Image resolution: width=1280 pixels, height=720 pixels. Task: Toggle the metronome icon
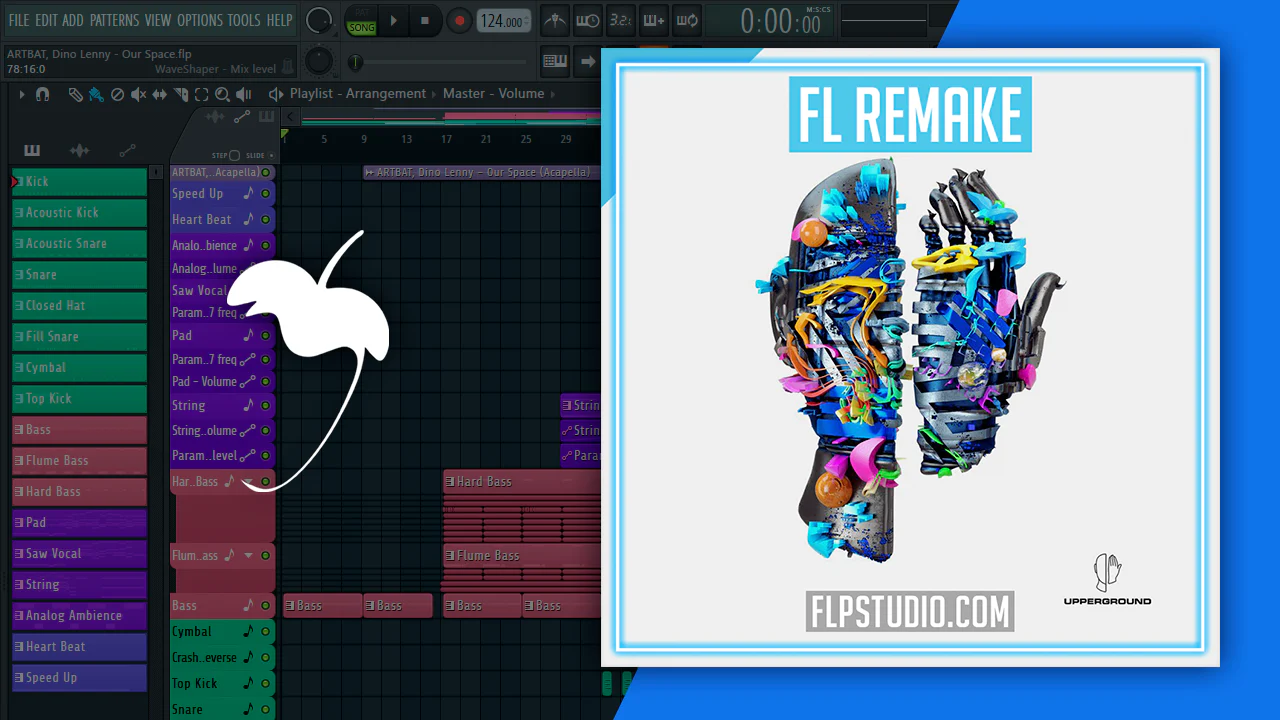point(554,20)
